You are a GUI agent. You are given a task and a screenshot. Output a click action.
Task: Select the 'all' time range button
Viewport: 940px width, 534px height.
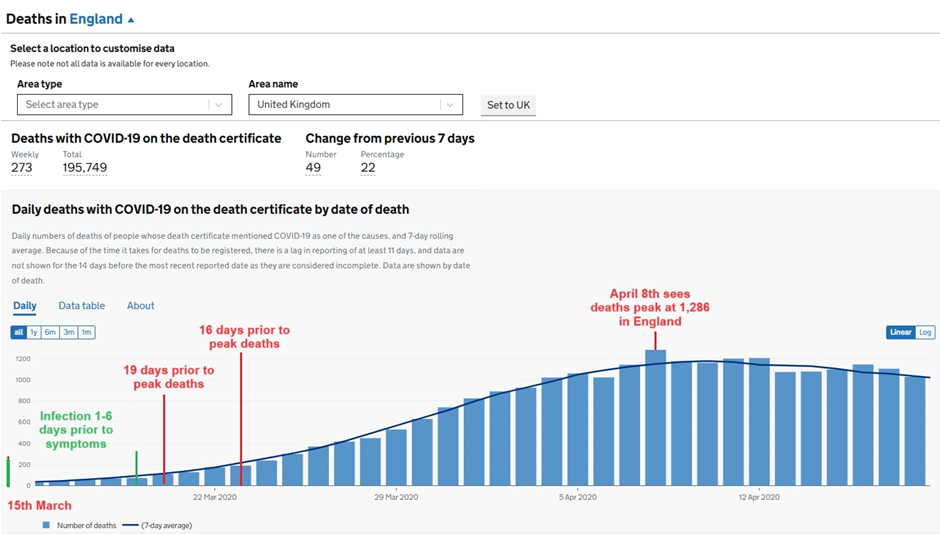point(18,332)
